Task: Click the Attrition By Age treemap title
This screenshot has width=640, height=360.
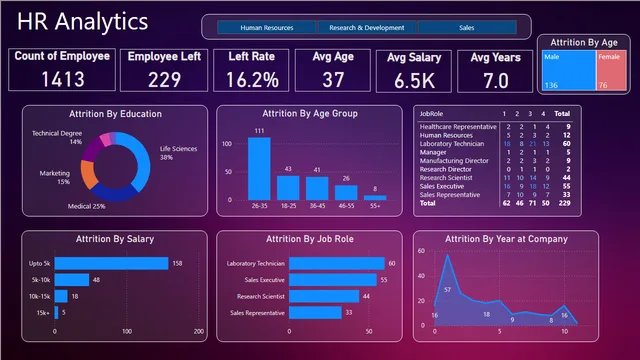Action: point(584,42)
